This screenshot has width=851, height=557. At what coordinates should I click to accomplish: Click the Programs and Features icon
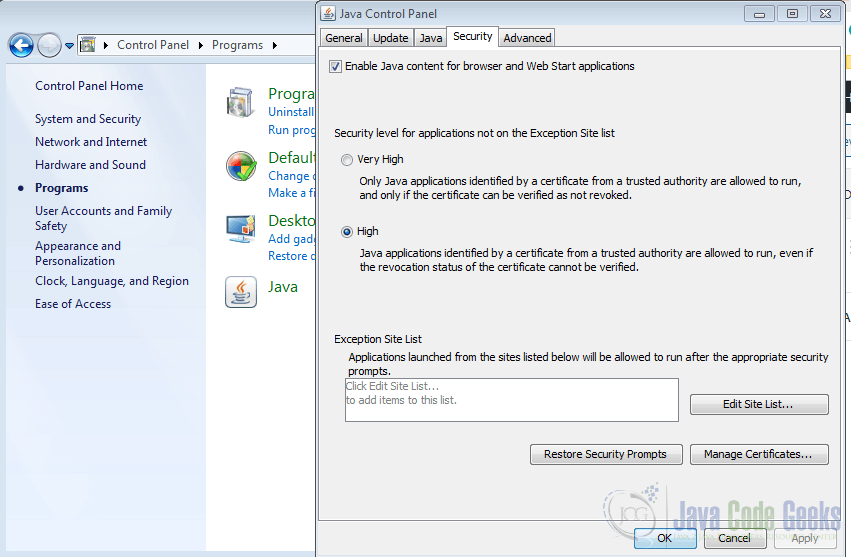[240, 103]
